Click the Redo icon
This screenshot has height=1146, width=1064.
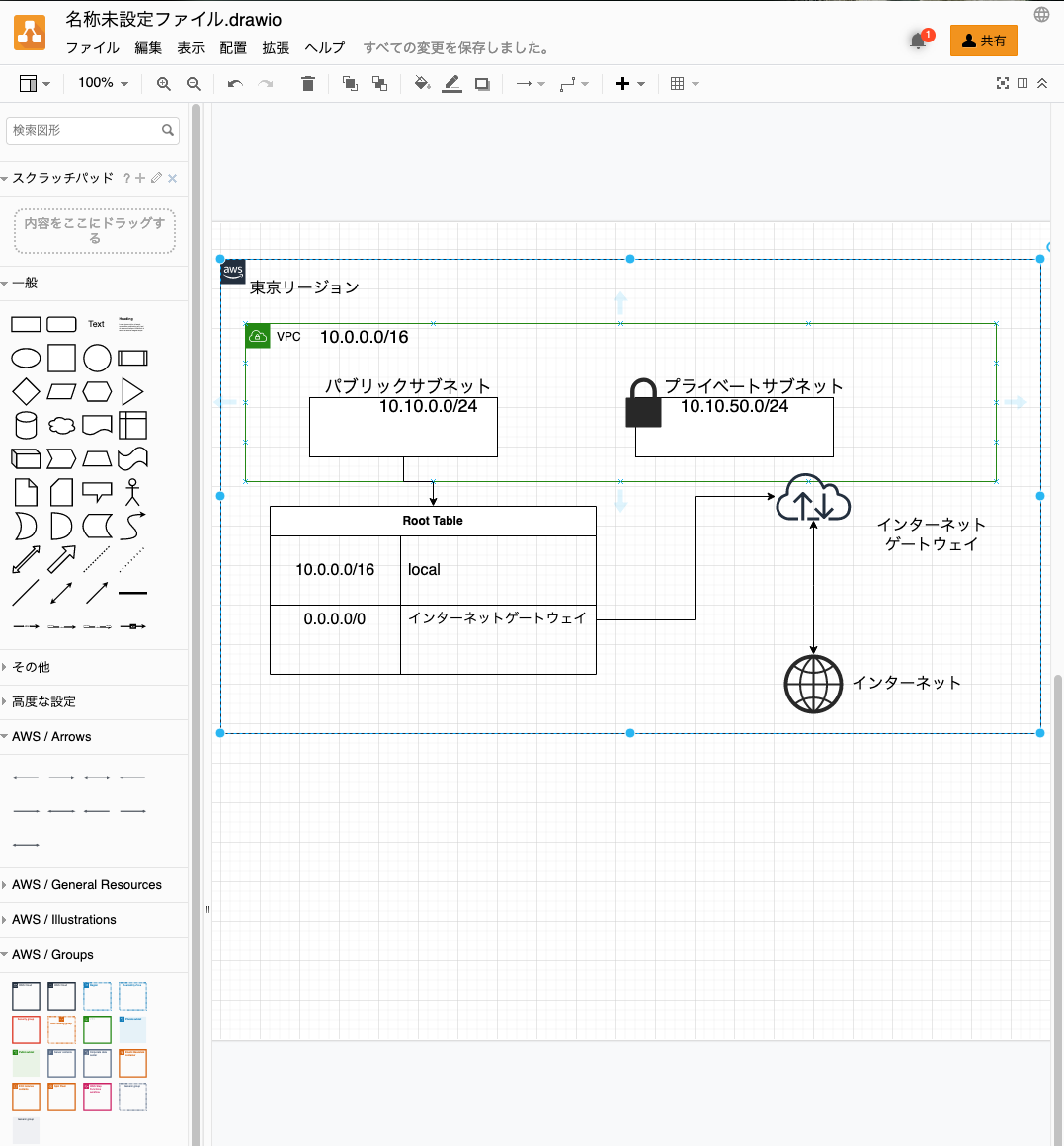click(265, 83)
